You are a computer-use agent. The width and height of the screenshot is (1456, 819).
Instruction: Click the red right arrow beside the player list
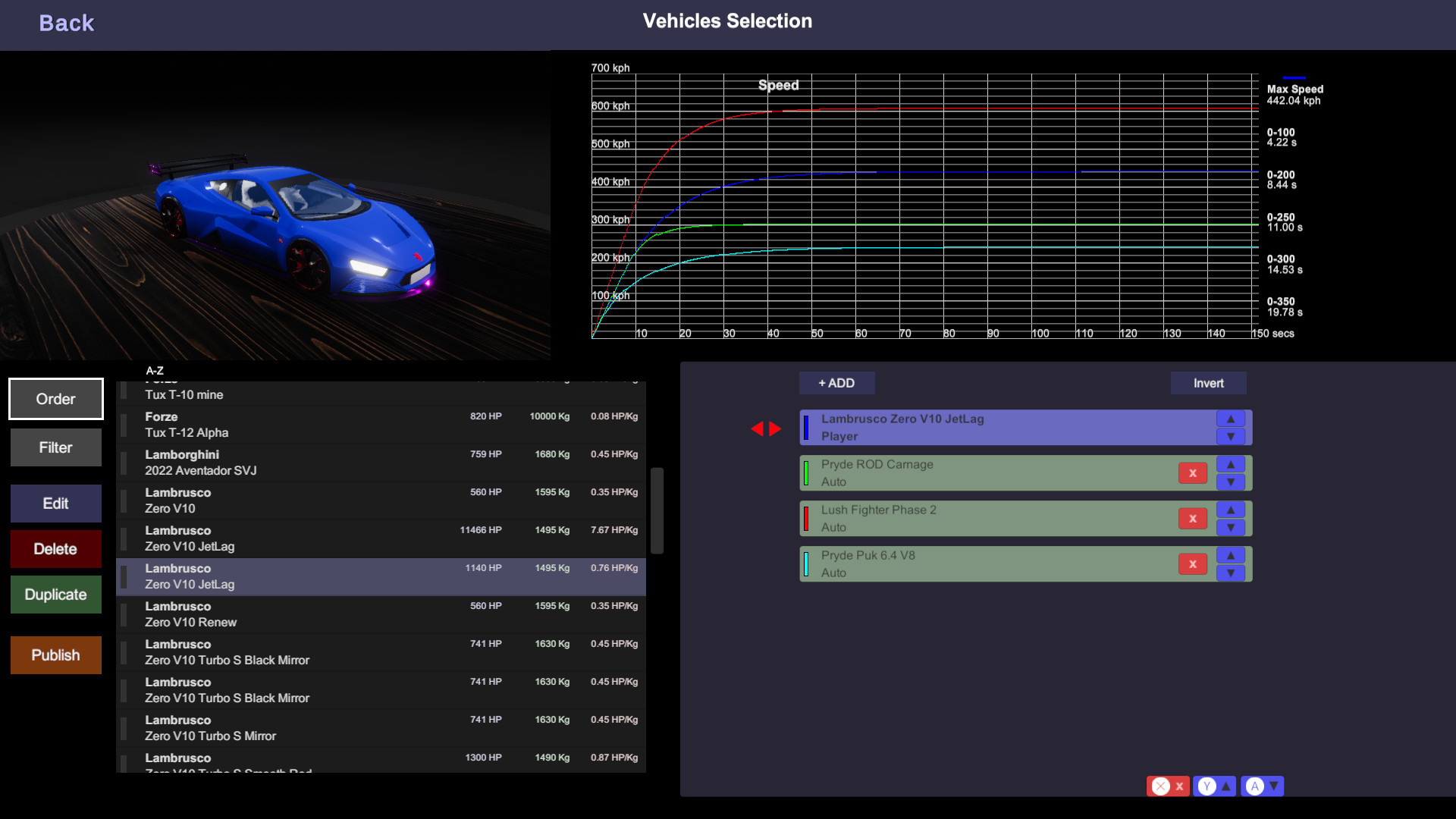(773, 428)
